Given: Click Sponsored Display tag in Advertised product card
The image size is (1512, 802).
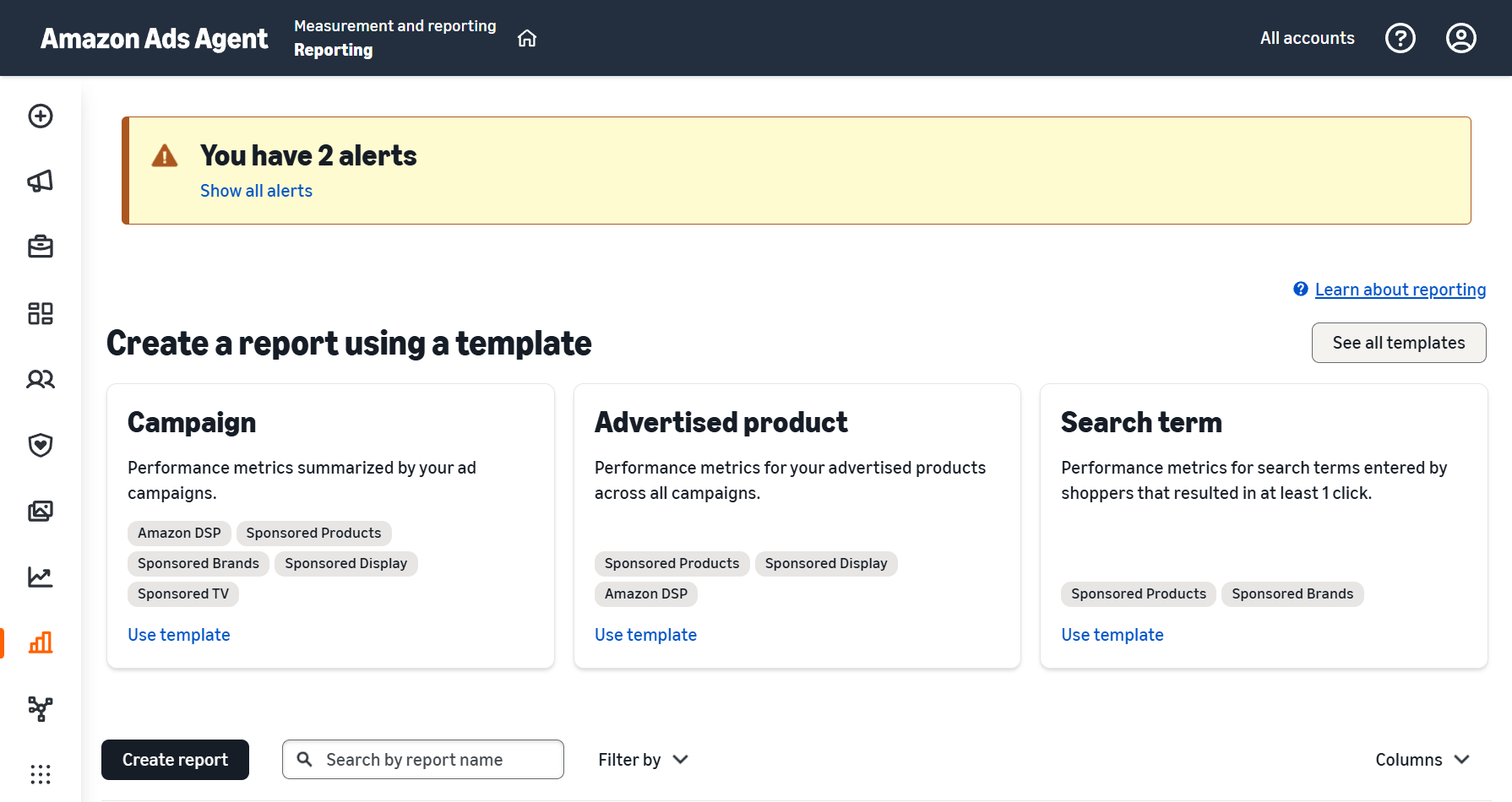Looking at the screenshot, I should pos(826,563).
